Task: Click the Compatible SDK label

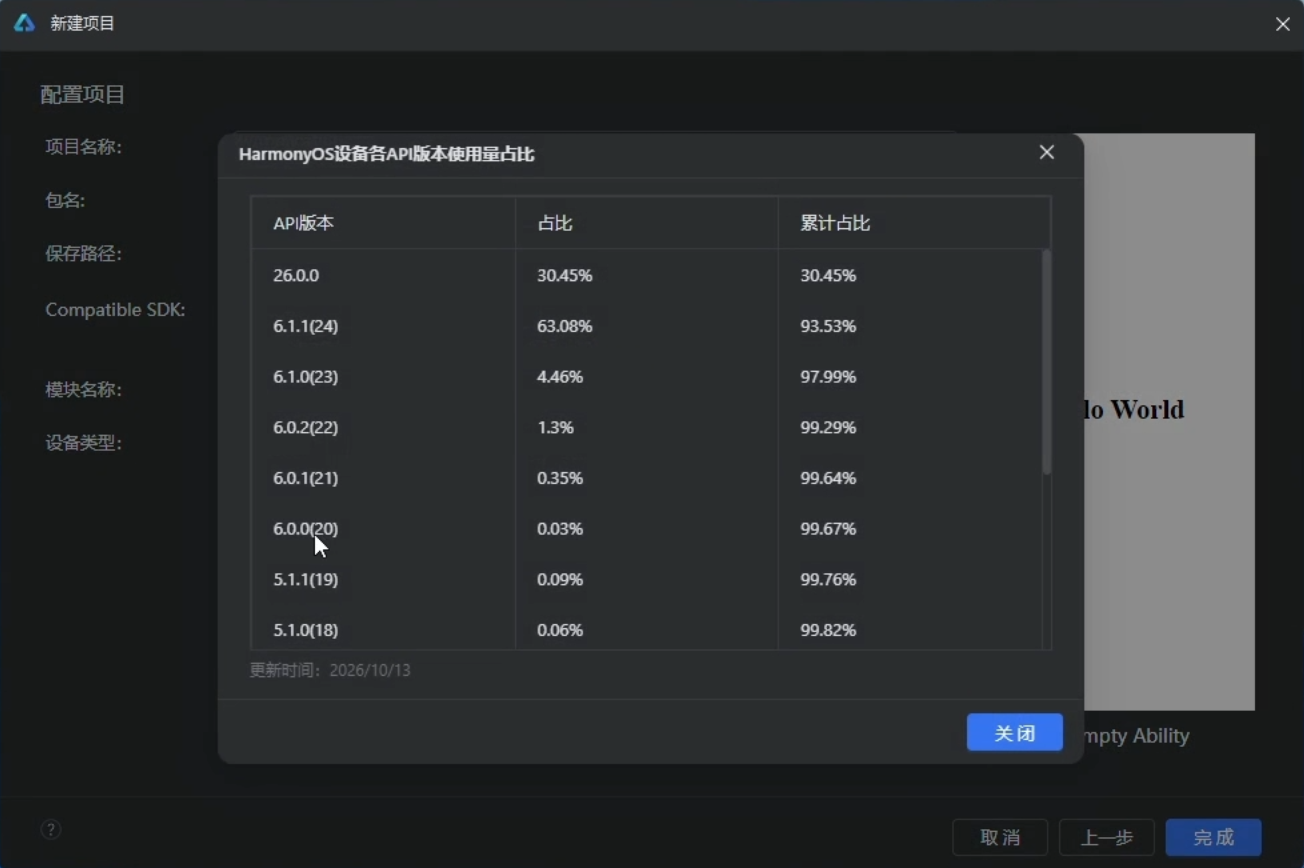Action: coord(115,310)
